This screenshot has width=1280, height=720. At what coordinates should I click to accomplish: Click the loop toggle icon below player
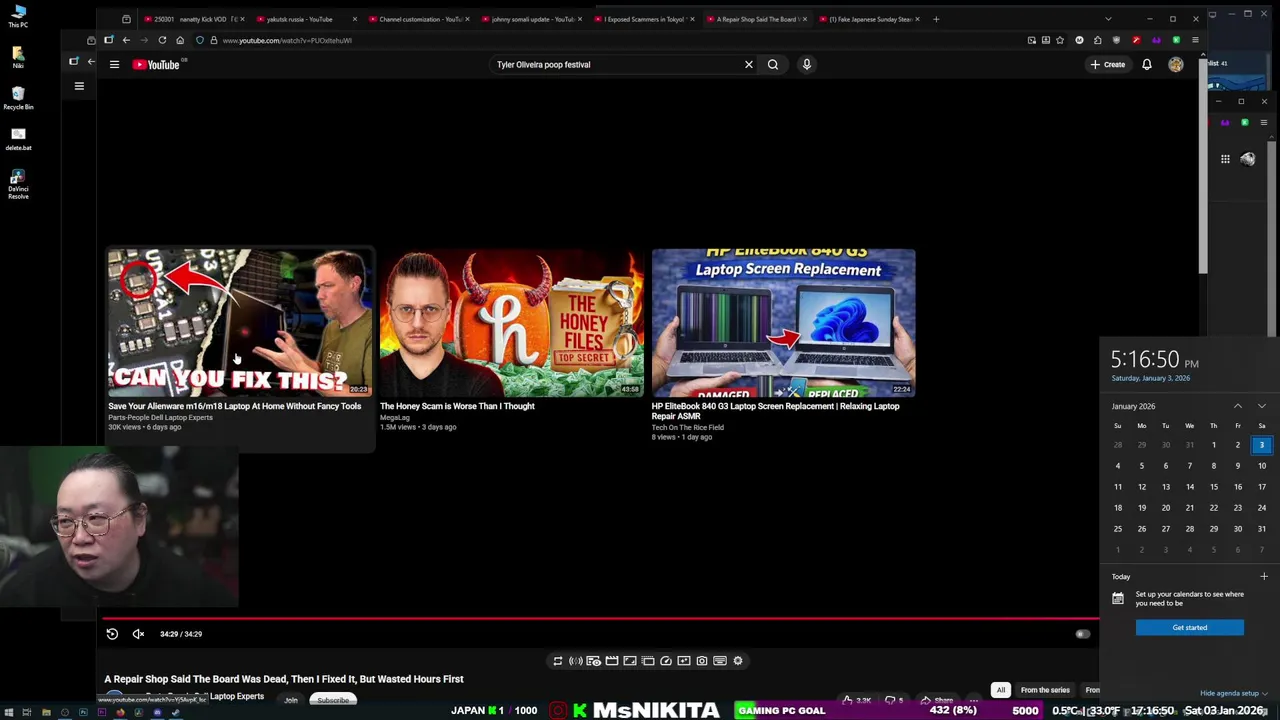558,661
